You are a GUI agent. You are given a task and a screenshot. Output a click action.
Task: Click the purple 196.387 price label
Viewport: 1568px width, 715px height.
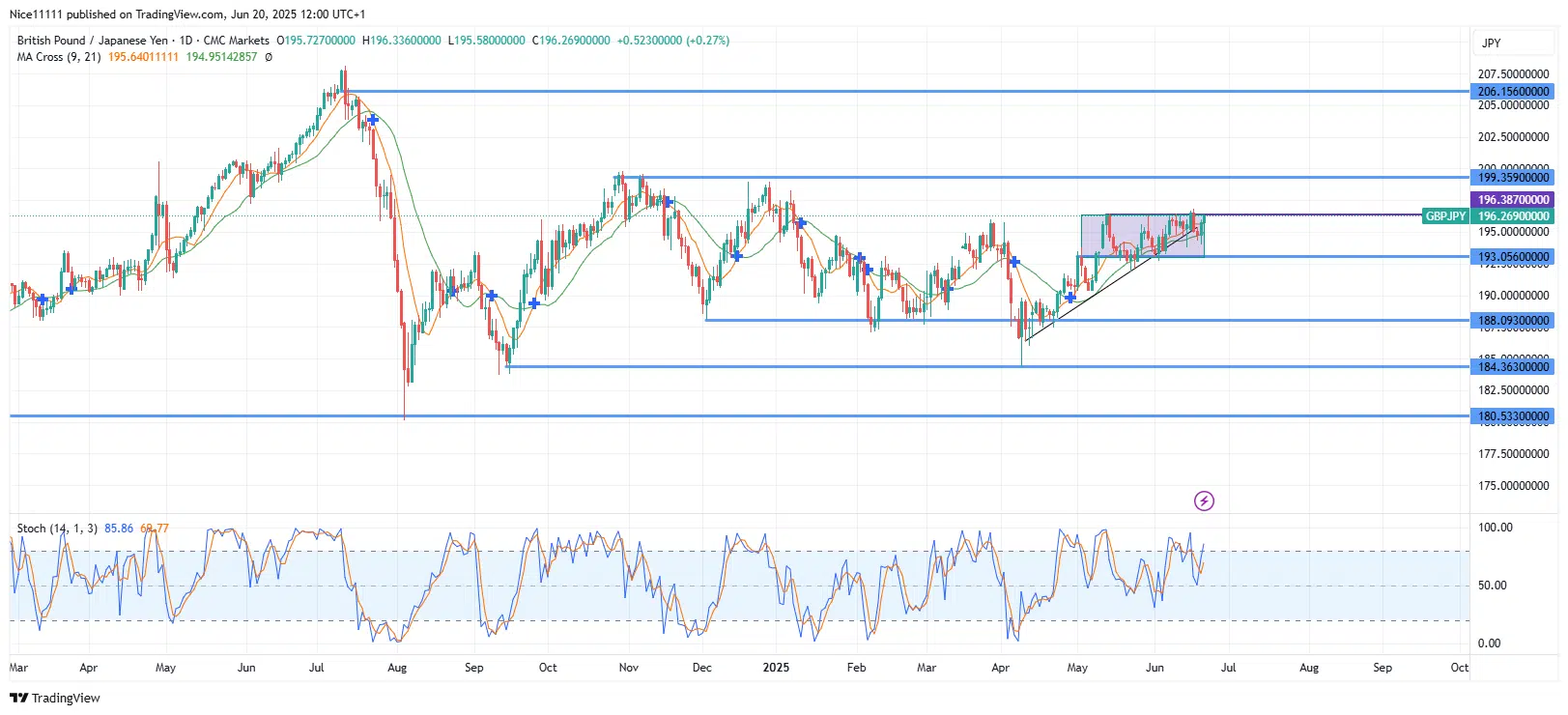click(x=1513, y=200)
